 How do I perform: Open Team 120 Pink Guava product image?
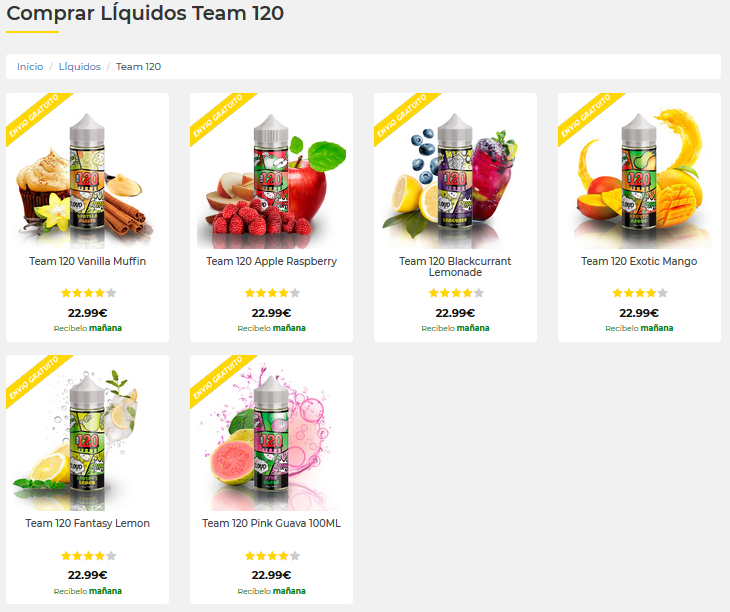pos(271,441)
